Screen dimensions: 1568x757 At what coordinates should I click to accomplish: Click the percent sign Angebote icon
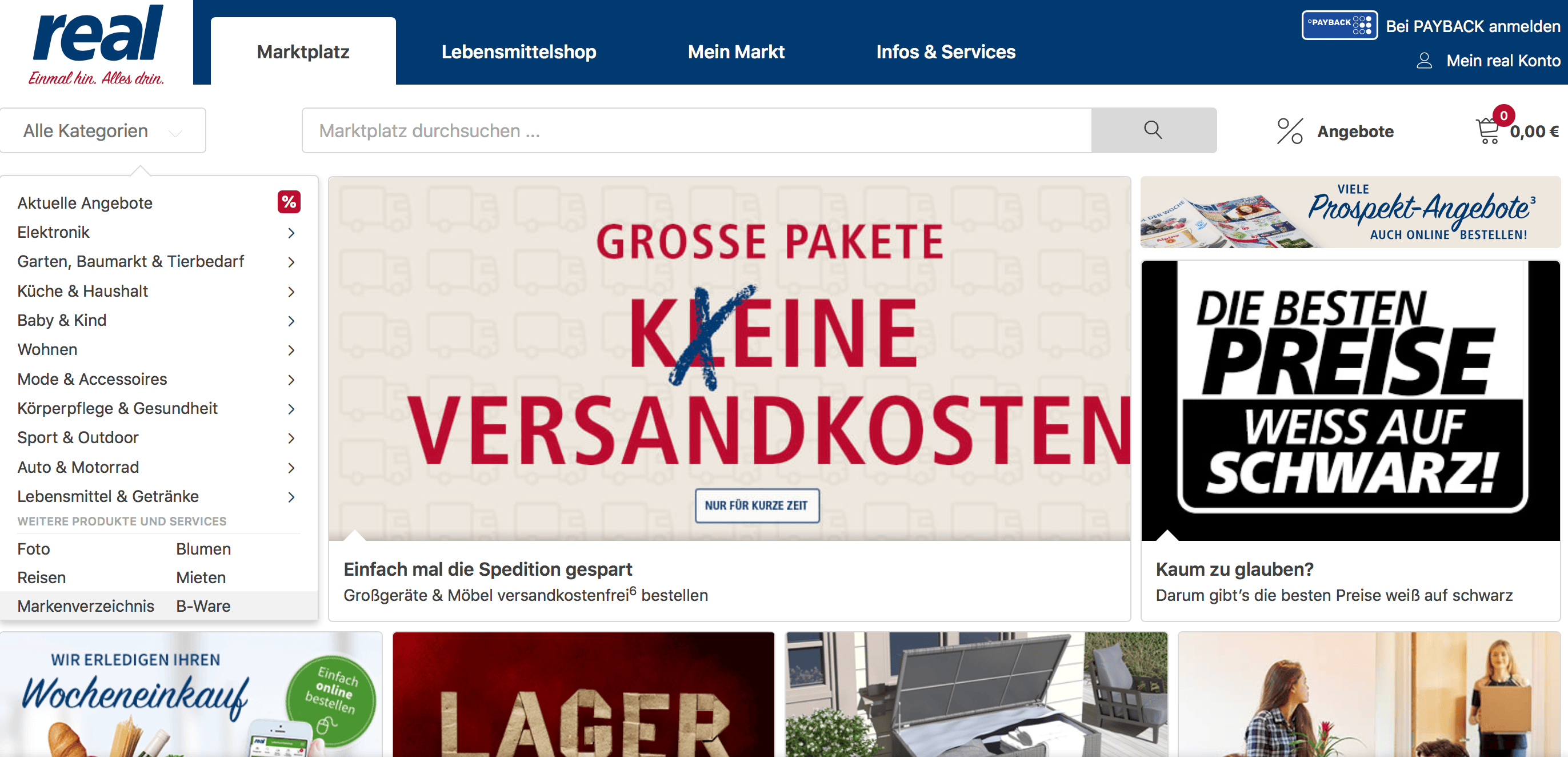pyautogui.click(x=1289, y=131)
